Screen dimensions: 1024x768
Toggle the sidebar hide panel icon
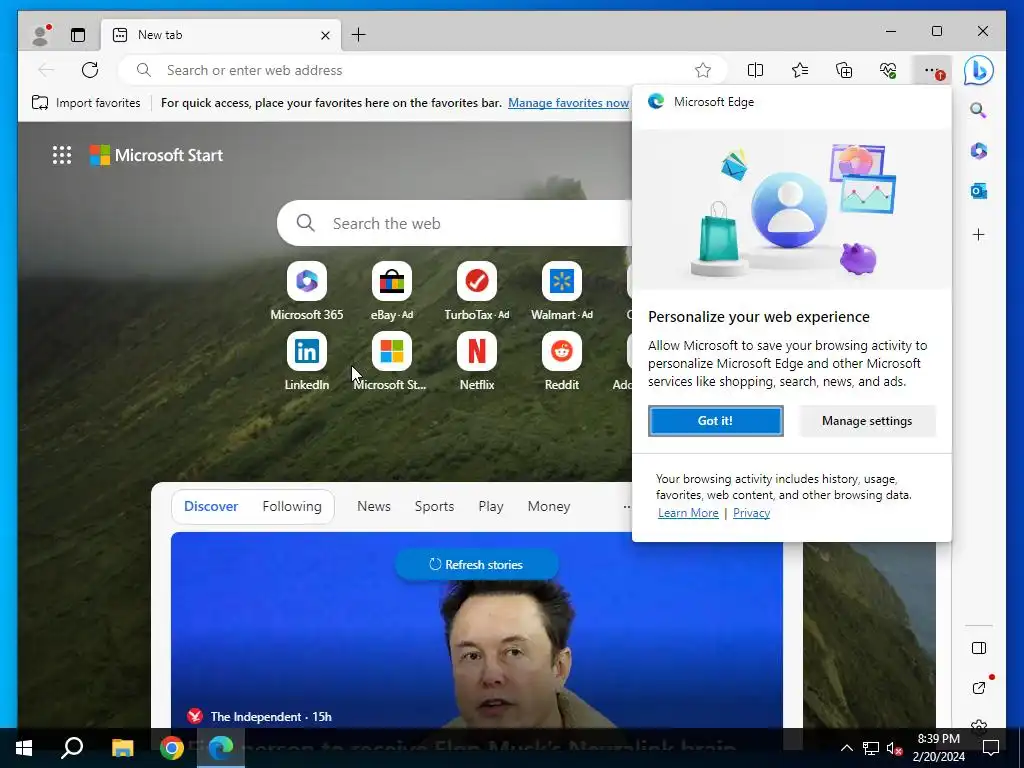coord(978,648)
